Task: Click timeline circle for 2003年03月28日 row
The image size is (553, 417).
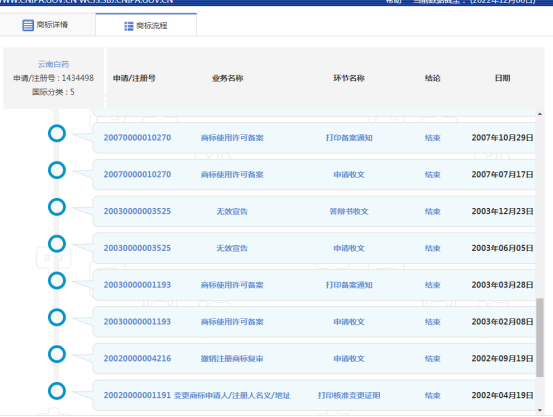Action: (57, 281)
